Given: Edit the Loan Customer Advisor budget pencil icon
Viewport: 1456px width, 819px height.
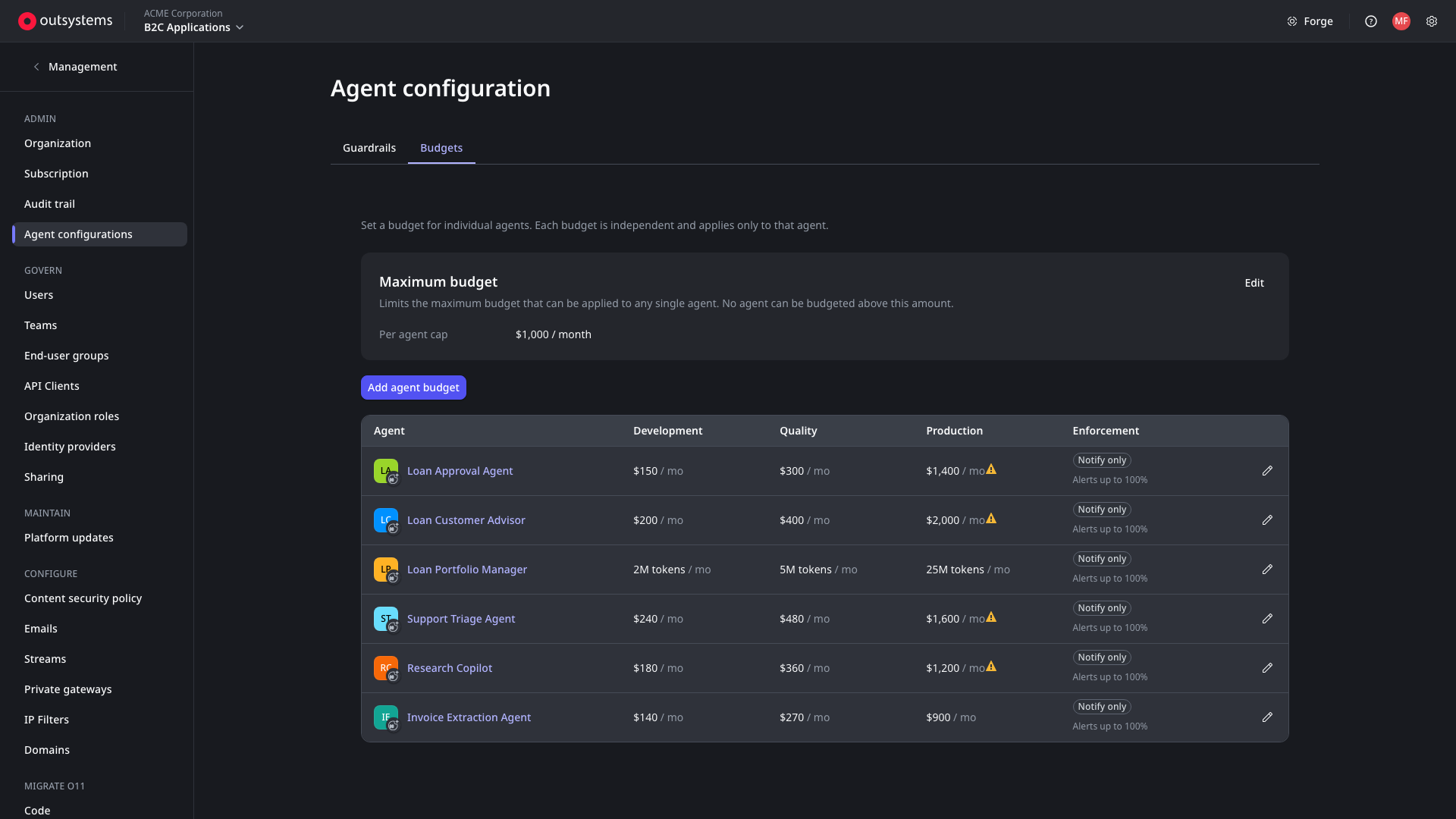Looking at the screenshot, I should click(x=1267, y=520).
